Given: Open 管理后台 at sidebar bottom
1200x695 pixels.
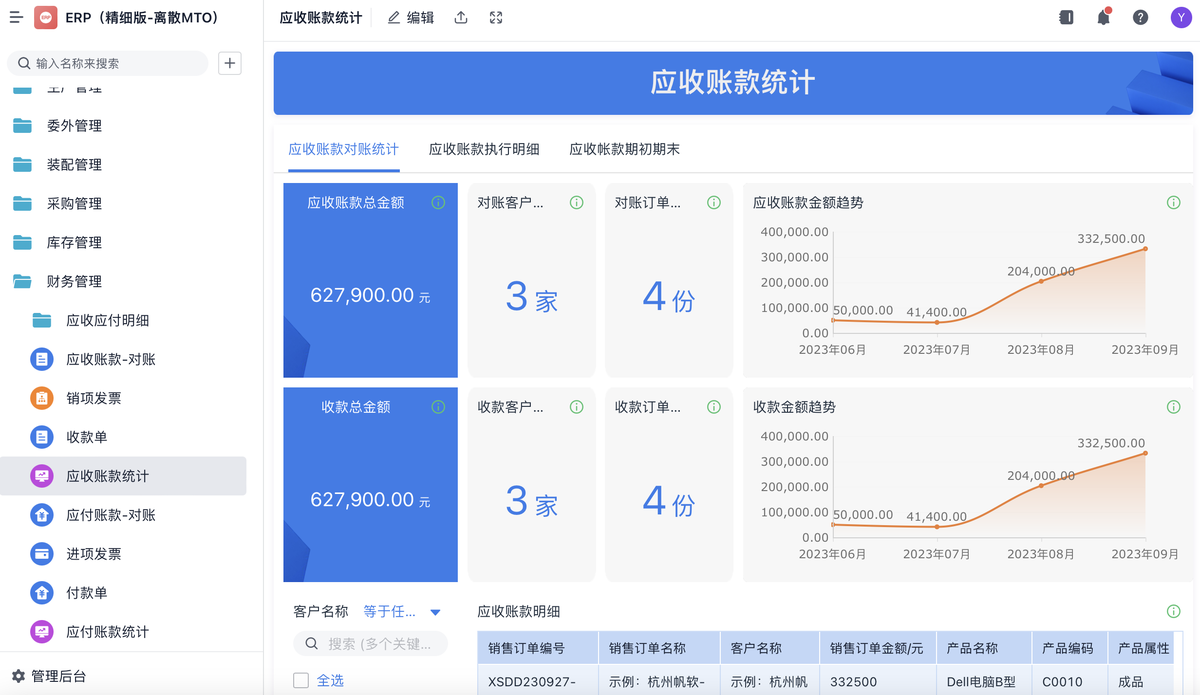Looking at the screenshot, I should click(58, 676).
